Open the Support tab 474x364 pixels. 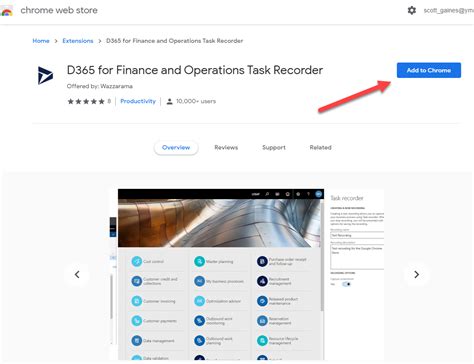pos(274,147)
